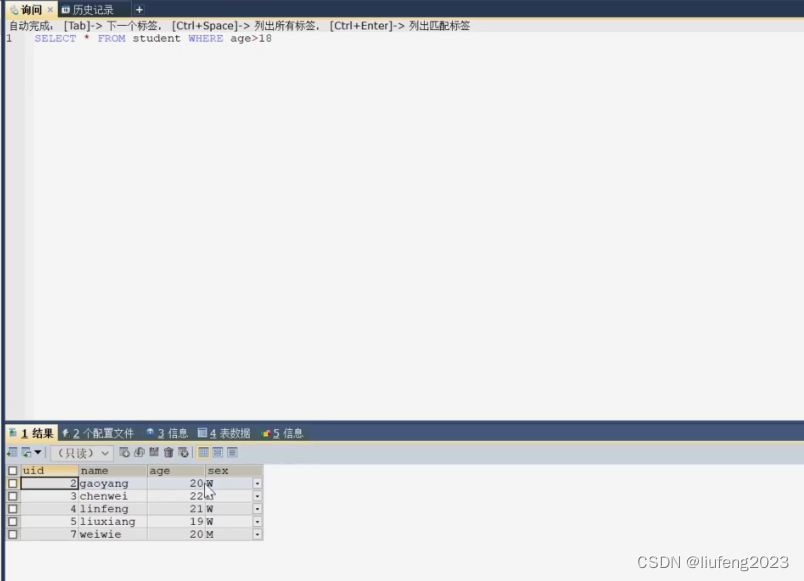Image resolution: width=804 pixels, height=581 pixels.
Task: Click the export result set icon
Action: point(12,452)
